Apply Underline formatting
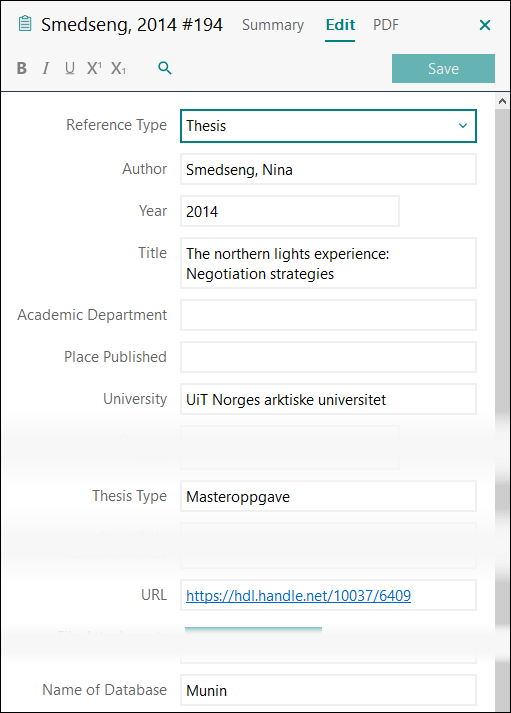511x713 pixels. point(70,68)
